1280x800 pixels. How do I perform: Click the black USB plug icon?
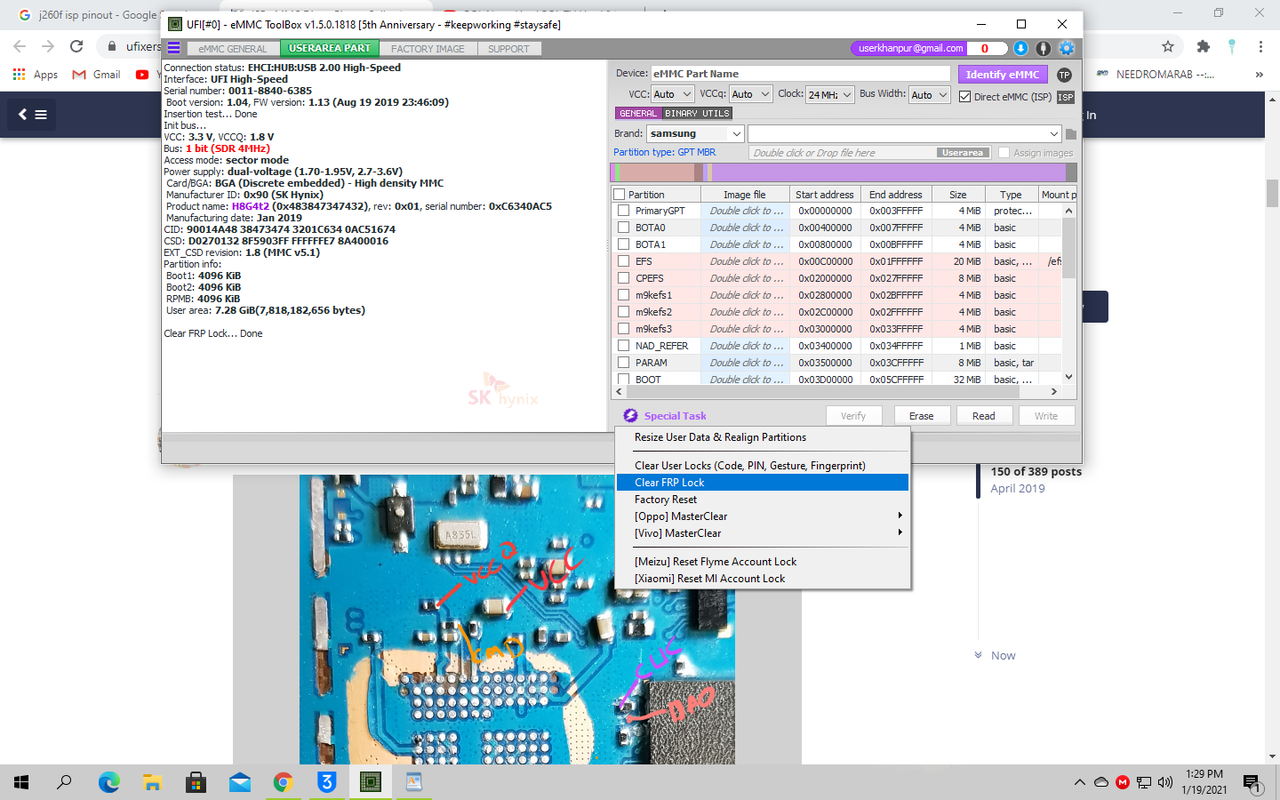tap(1044, 48)
